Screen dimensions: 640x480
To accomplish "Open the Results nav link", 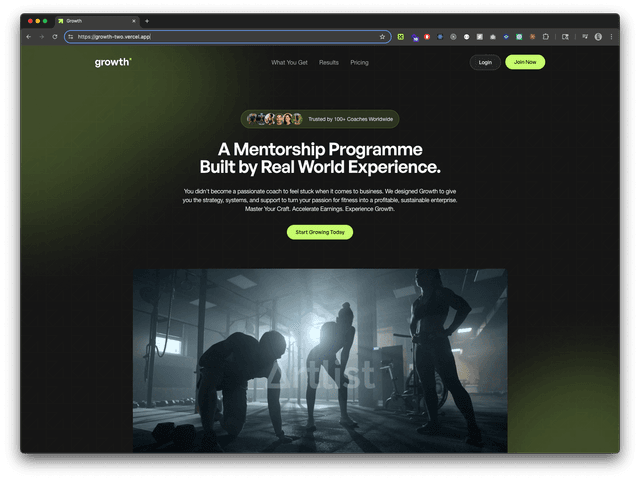I will 329,62.
